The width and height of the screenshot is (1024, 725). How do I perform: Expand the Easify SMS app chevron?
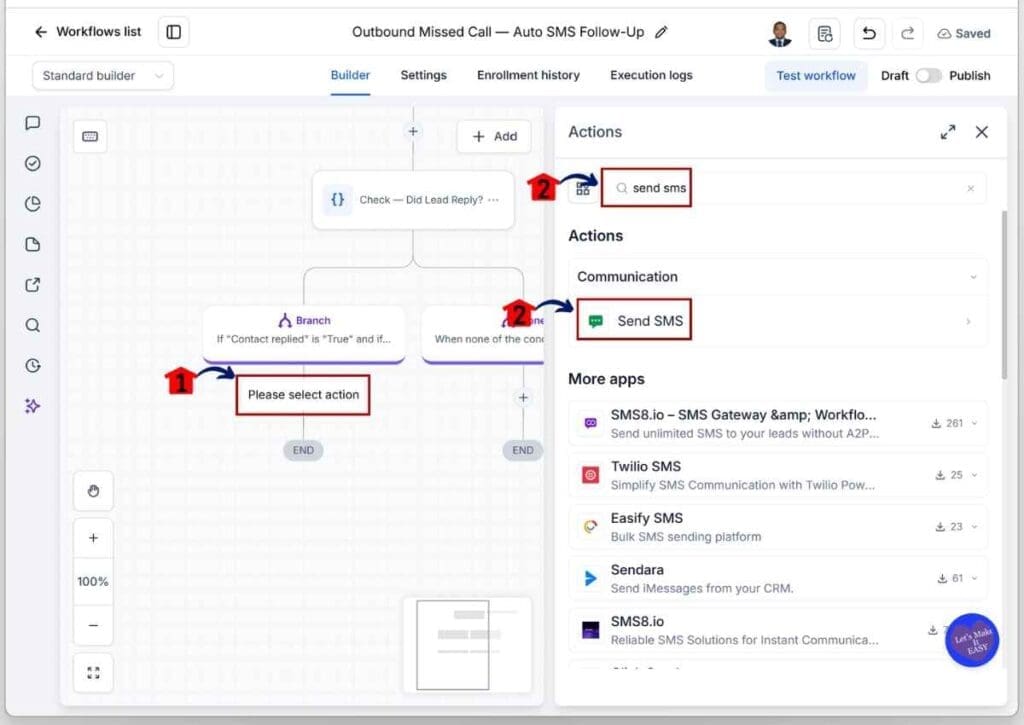point(974,526)
